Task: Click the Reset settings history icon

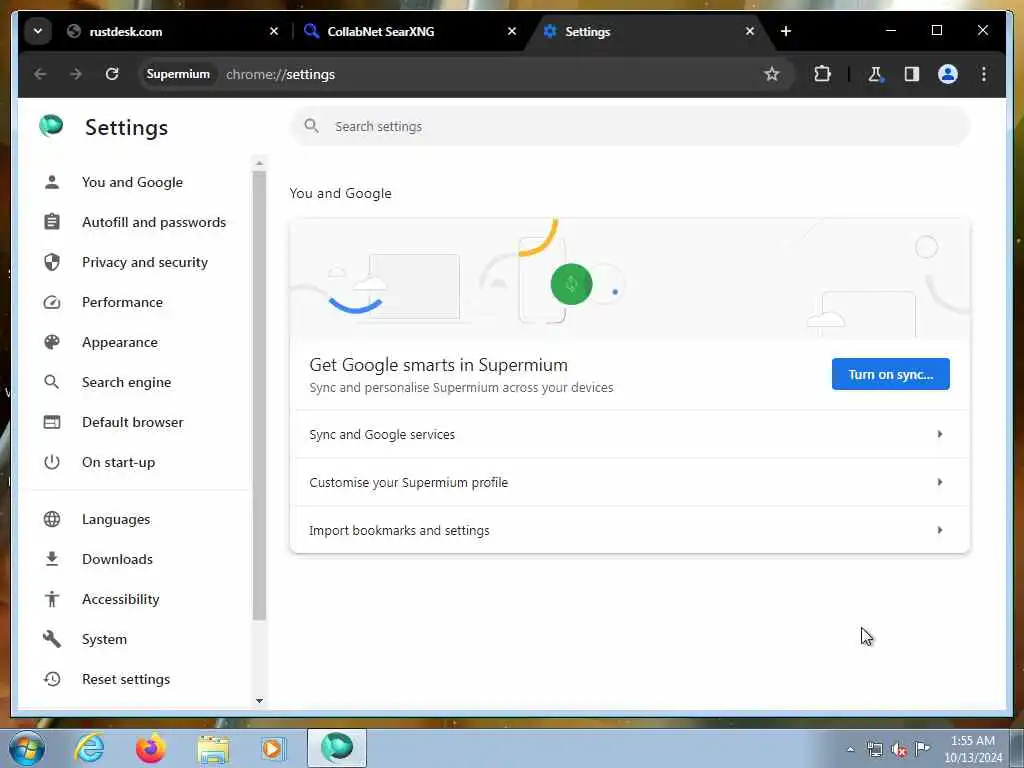Action: 52,679
